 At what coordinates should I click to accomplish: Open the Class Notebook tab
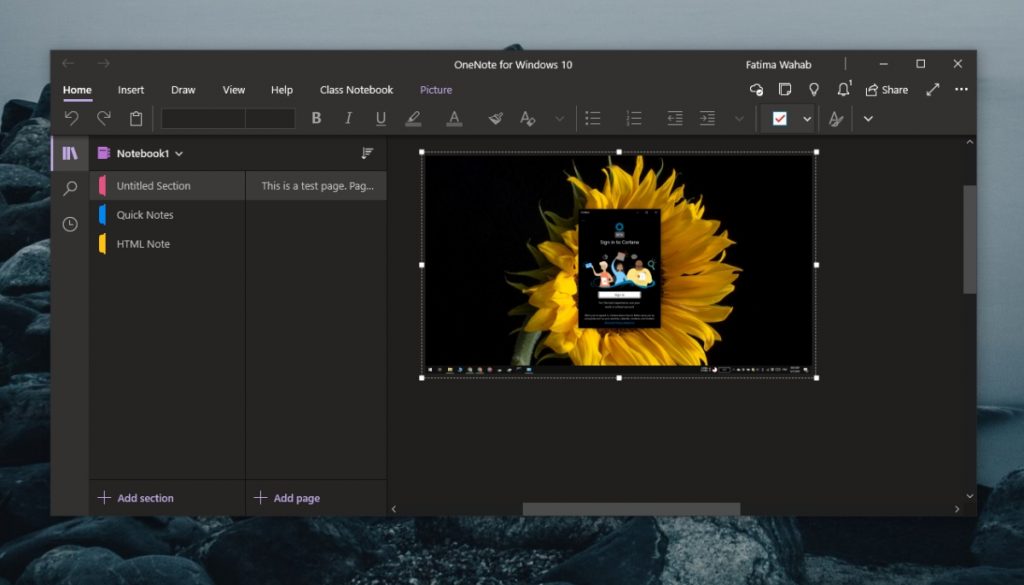pyautogui.click(x=357, y=90)
